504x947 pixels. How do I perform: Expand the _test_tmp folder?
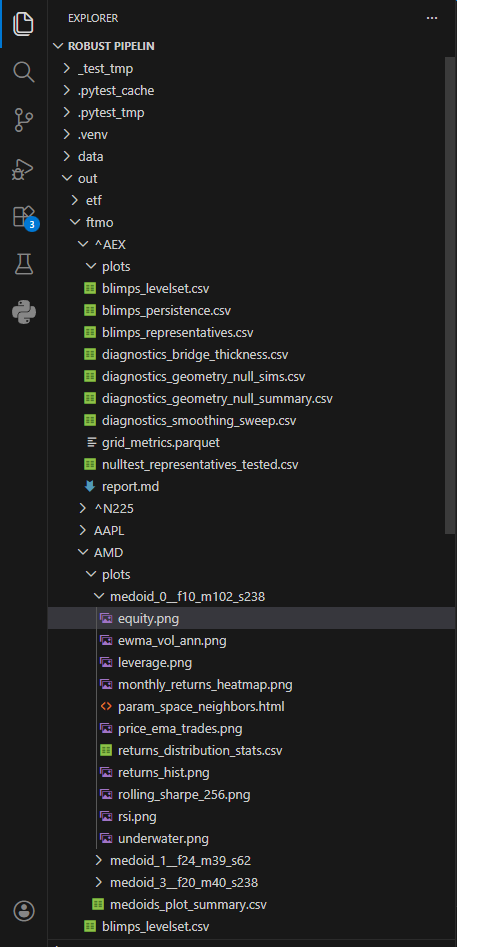(66, 68)
